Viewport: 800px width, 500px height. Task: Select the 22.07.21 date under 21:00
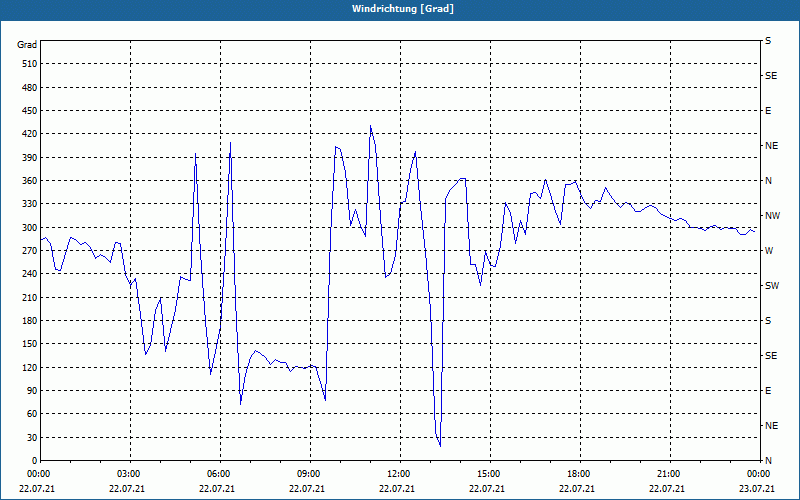tap(668, 489)
